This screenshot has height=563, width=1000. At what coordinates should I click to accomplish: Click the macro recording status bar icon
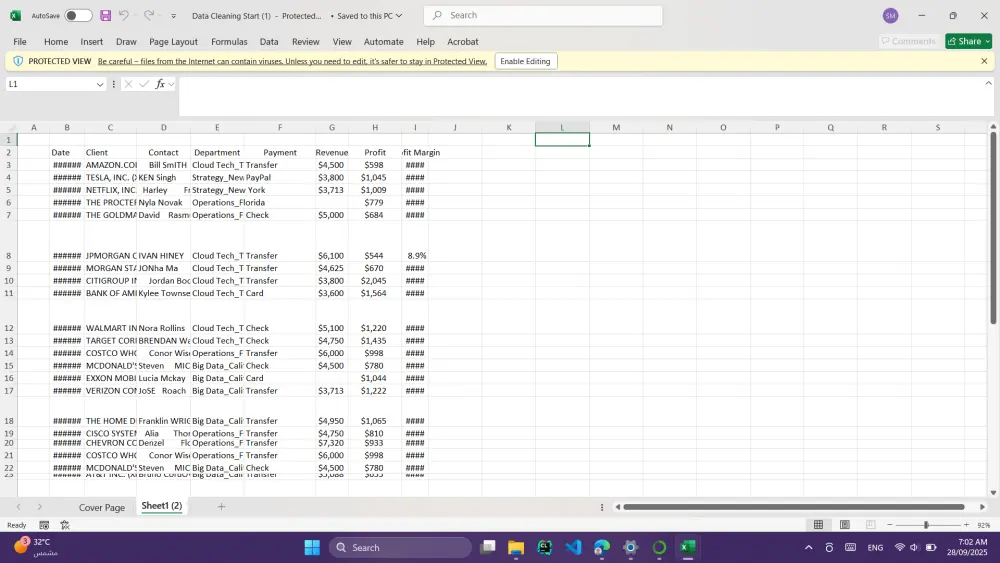(x=44, y=525)
